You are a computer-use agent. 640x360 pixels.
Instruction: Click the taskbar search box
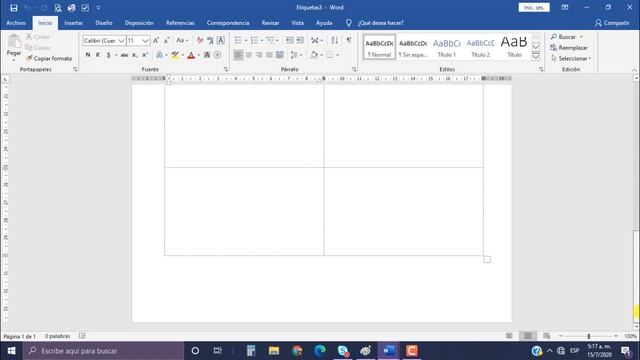pyautogui.click(x=104, y=351)
